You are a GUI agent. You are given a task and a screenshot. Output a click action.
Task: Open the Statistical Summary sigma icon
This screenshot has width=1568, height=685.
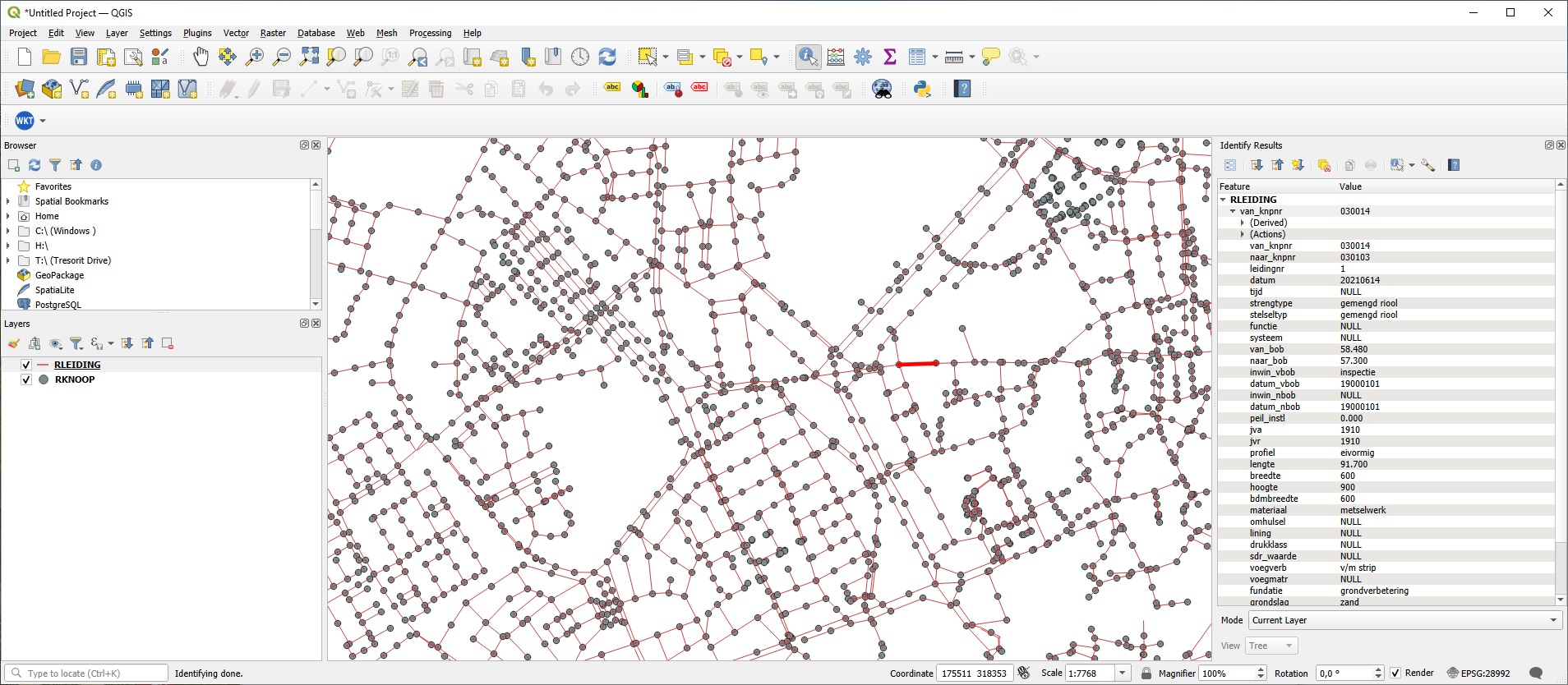[x=889, y=57]
